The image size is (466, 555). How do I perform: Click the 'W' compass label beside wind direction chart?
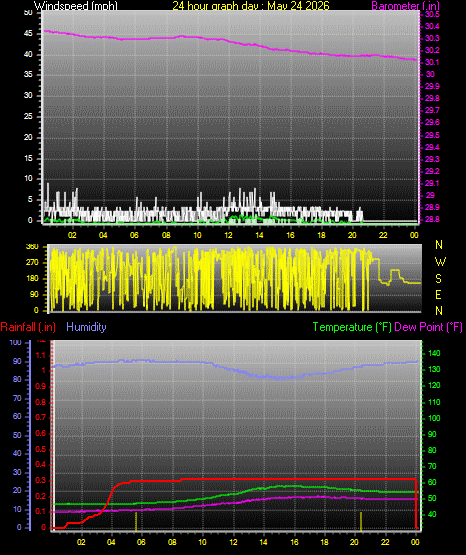tap(440, 262)
